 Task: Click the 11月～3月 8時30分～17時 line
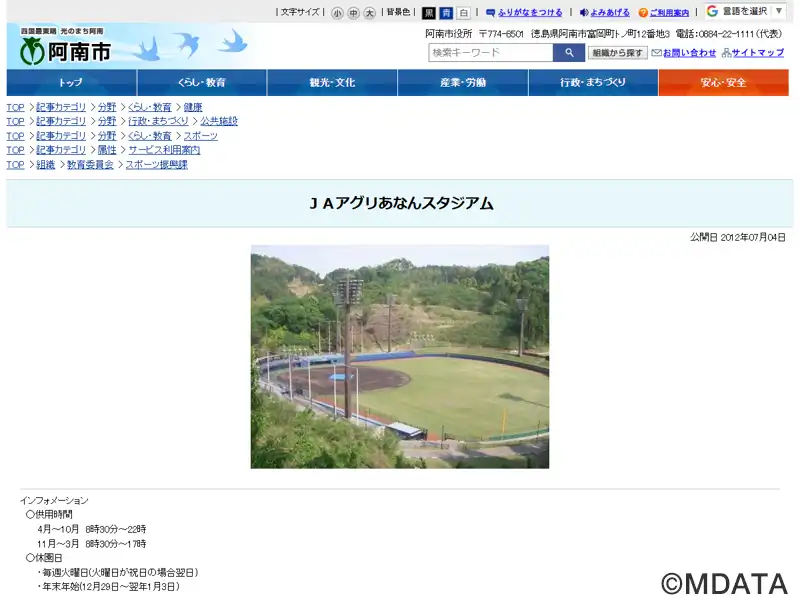pyautogui.click(x=92, y=544)
